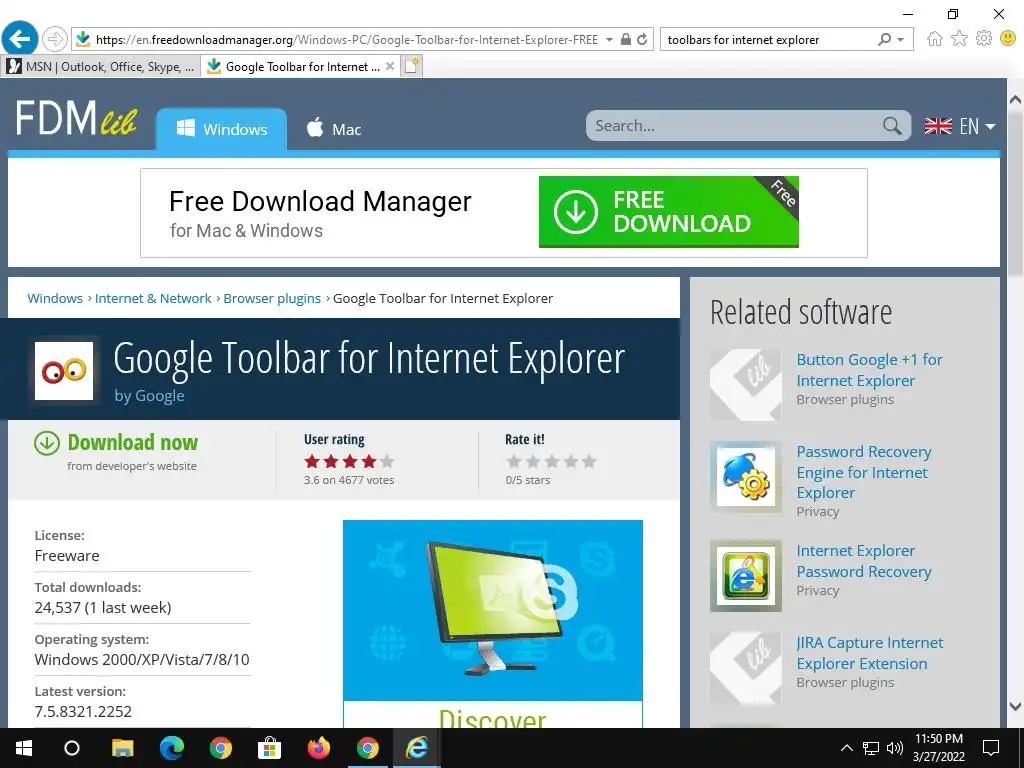Click the toolbars for internet explorer search box

coord(768,39)
